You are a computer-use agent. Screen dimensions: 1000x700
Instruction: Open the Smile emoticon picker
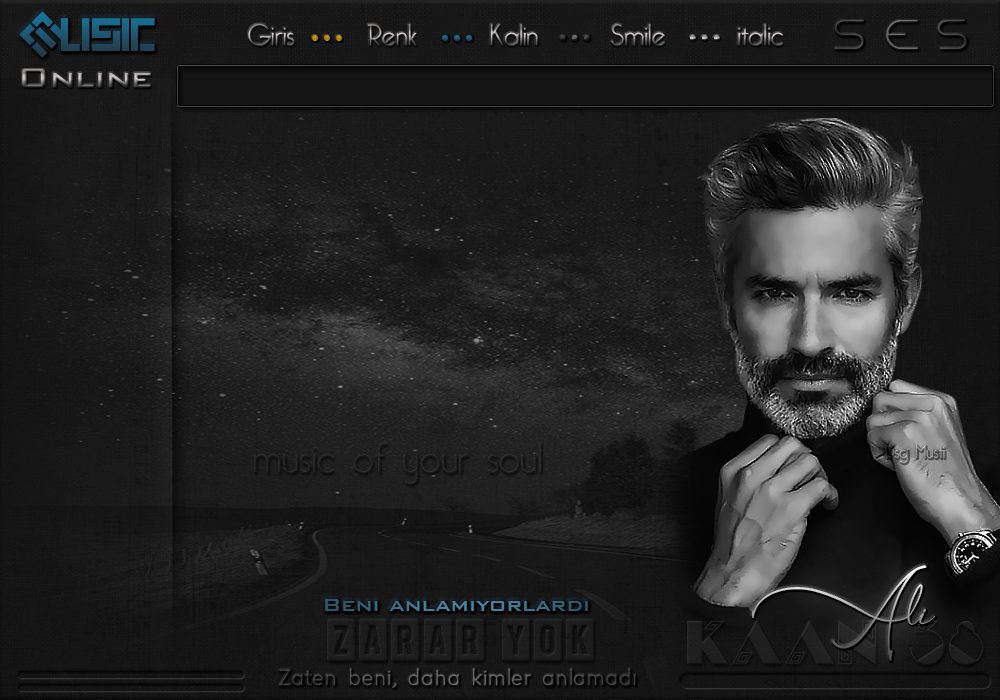[637, 36]
